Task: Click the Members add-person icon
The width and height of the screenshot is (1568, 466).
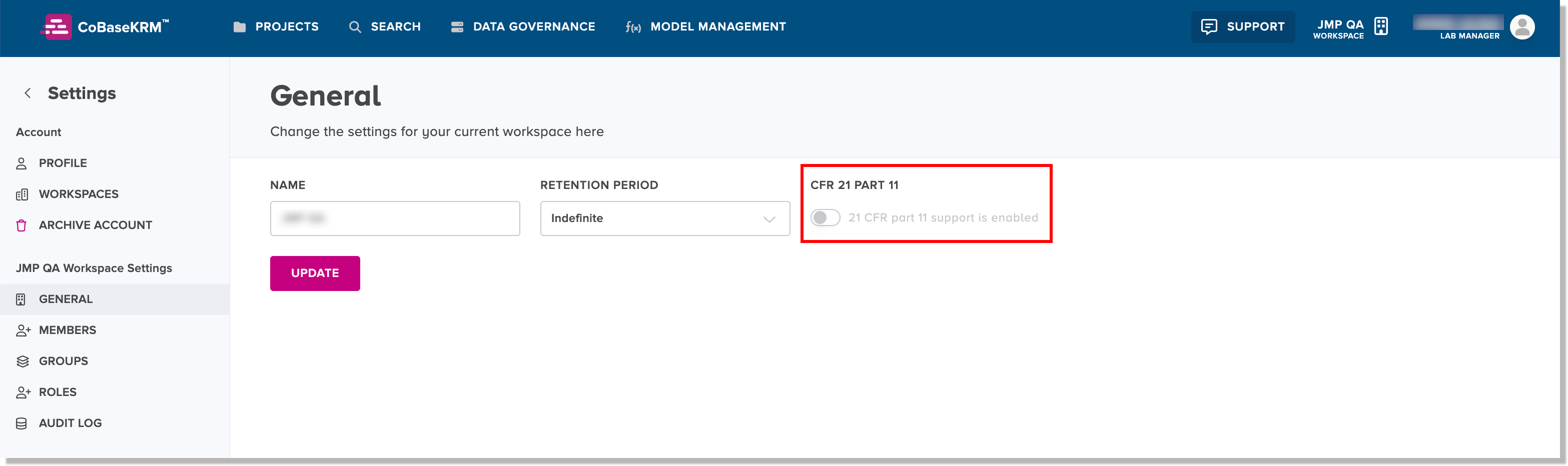Action: pos(23,330)
